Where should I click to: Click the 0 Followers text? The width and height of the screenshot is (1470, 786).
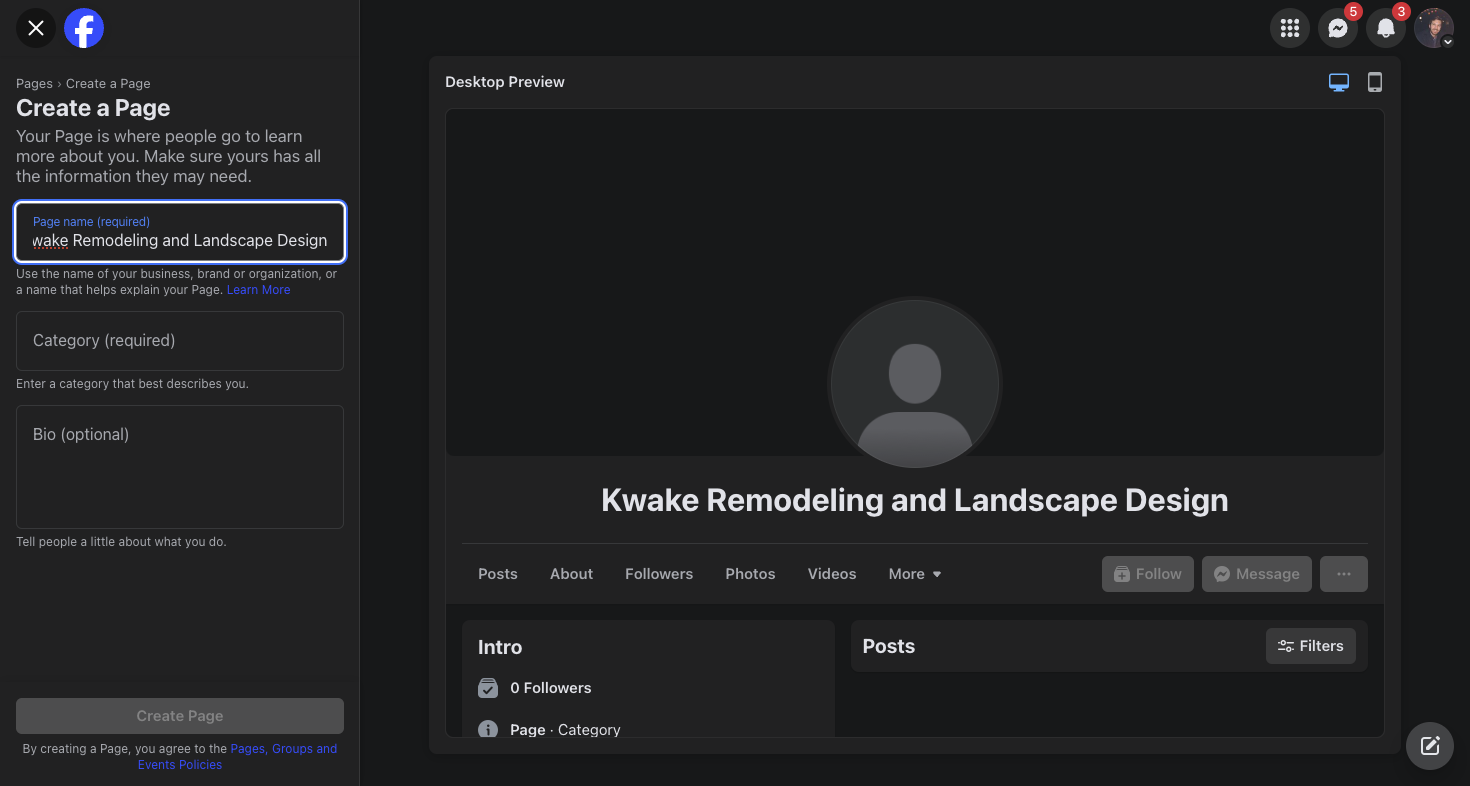coord(551,688)
